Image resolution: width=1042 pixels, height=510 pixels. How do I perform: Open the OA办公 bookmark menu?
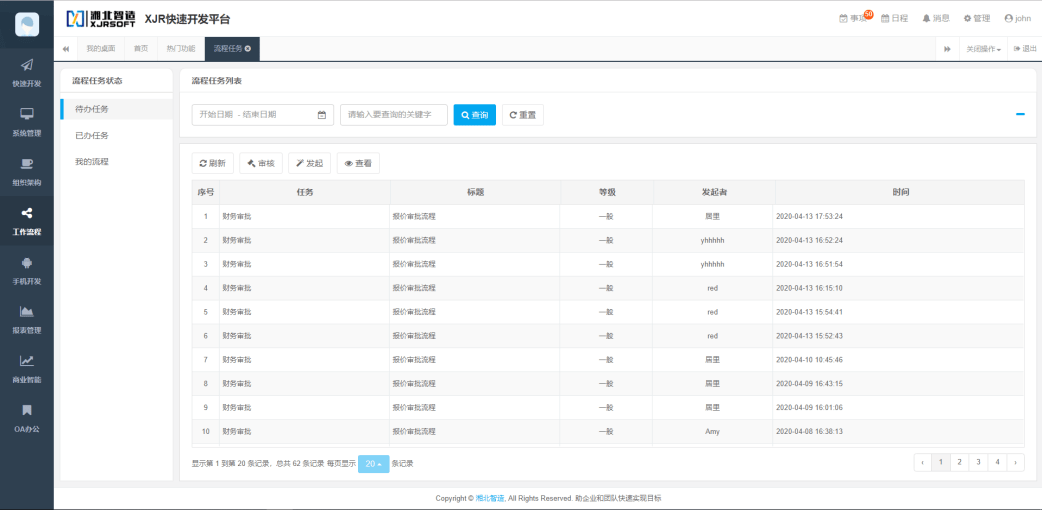pos(27,418)
